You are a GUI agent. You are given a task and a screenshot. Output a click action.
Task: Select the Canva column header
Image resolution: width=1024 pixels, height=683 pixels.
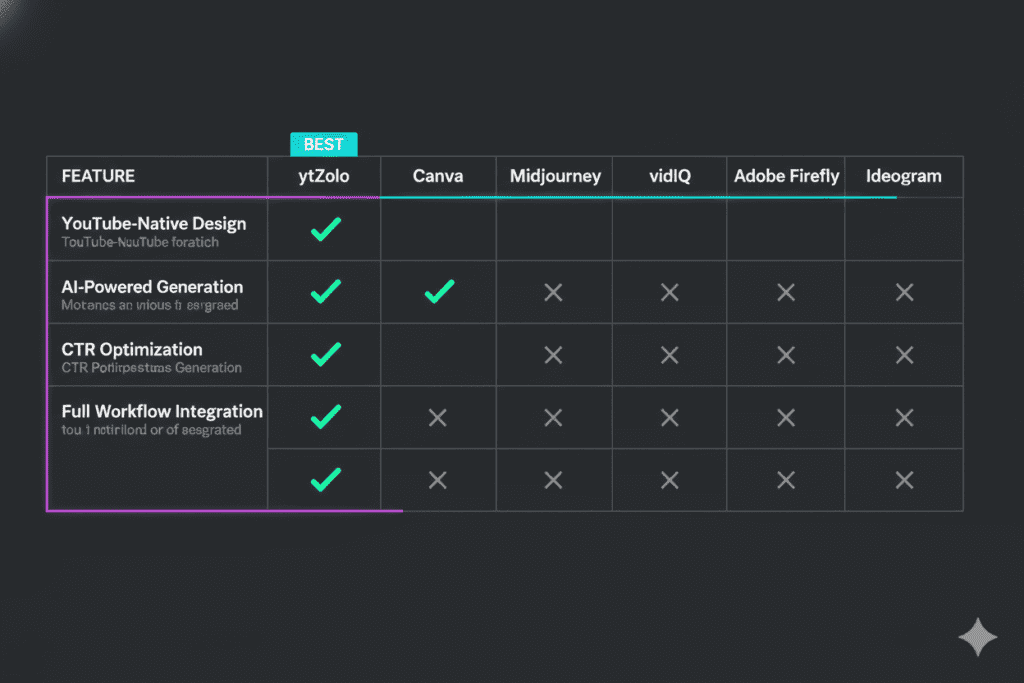click(x=438, y=176)
